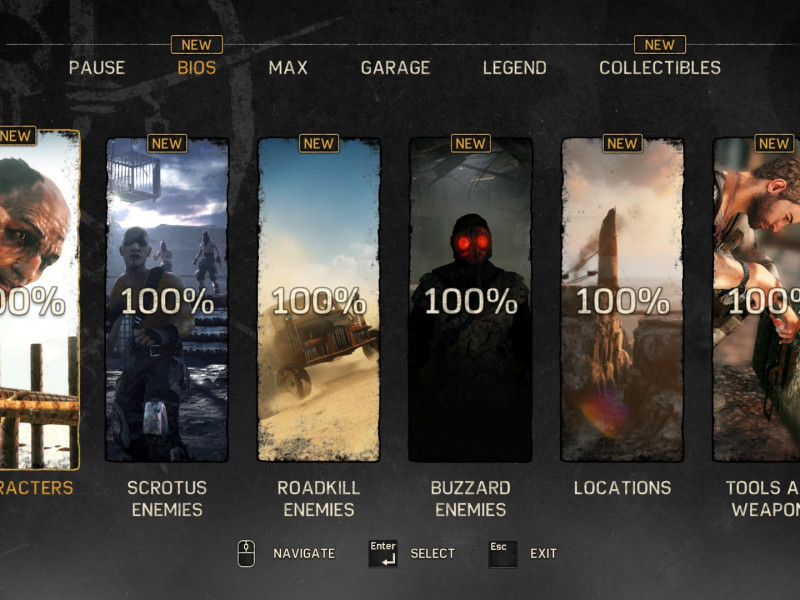This screenshot has width=800, height=600.
Task: Select the Scrotus Enemies bio card
Action: [167, 300]
